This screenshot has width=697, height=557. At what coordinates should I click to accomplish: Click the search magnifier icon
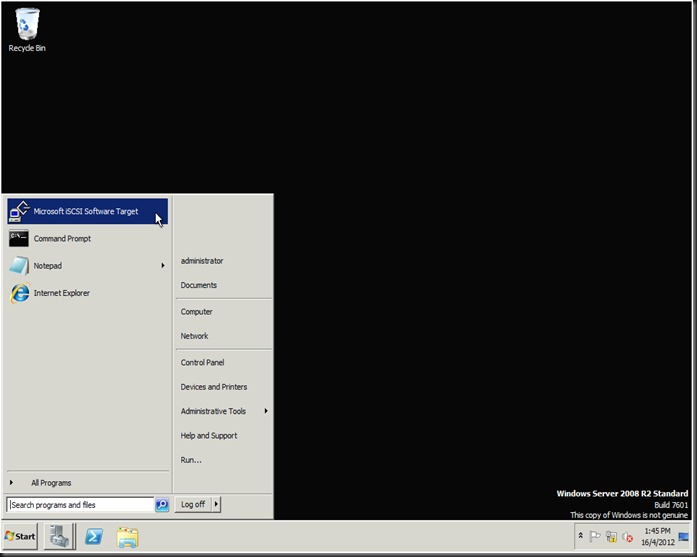(x=162, y=505)
